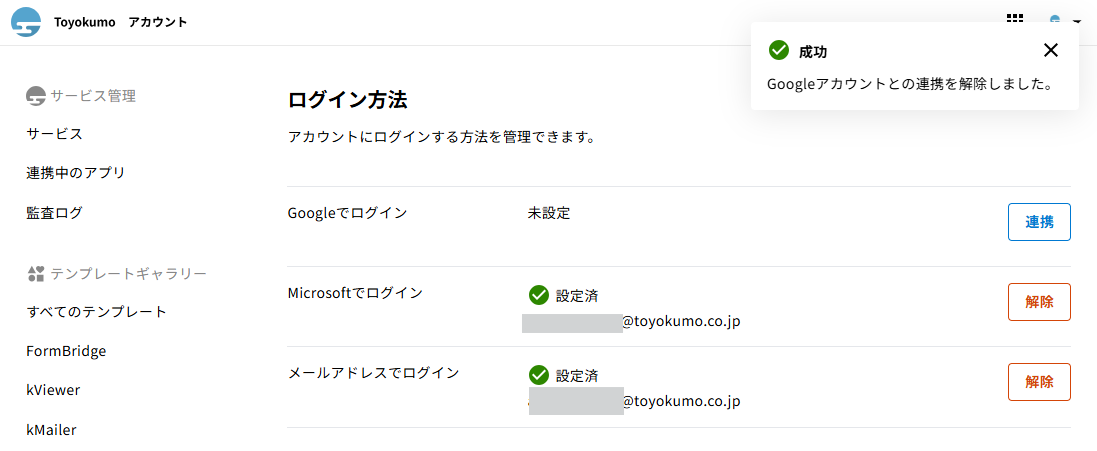Expand the account dropdown arrow
The height and width of the screenshot is (451, 1097).
point(1077,21)
